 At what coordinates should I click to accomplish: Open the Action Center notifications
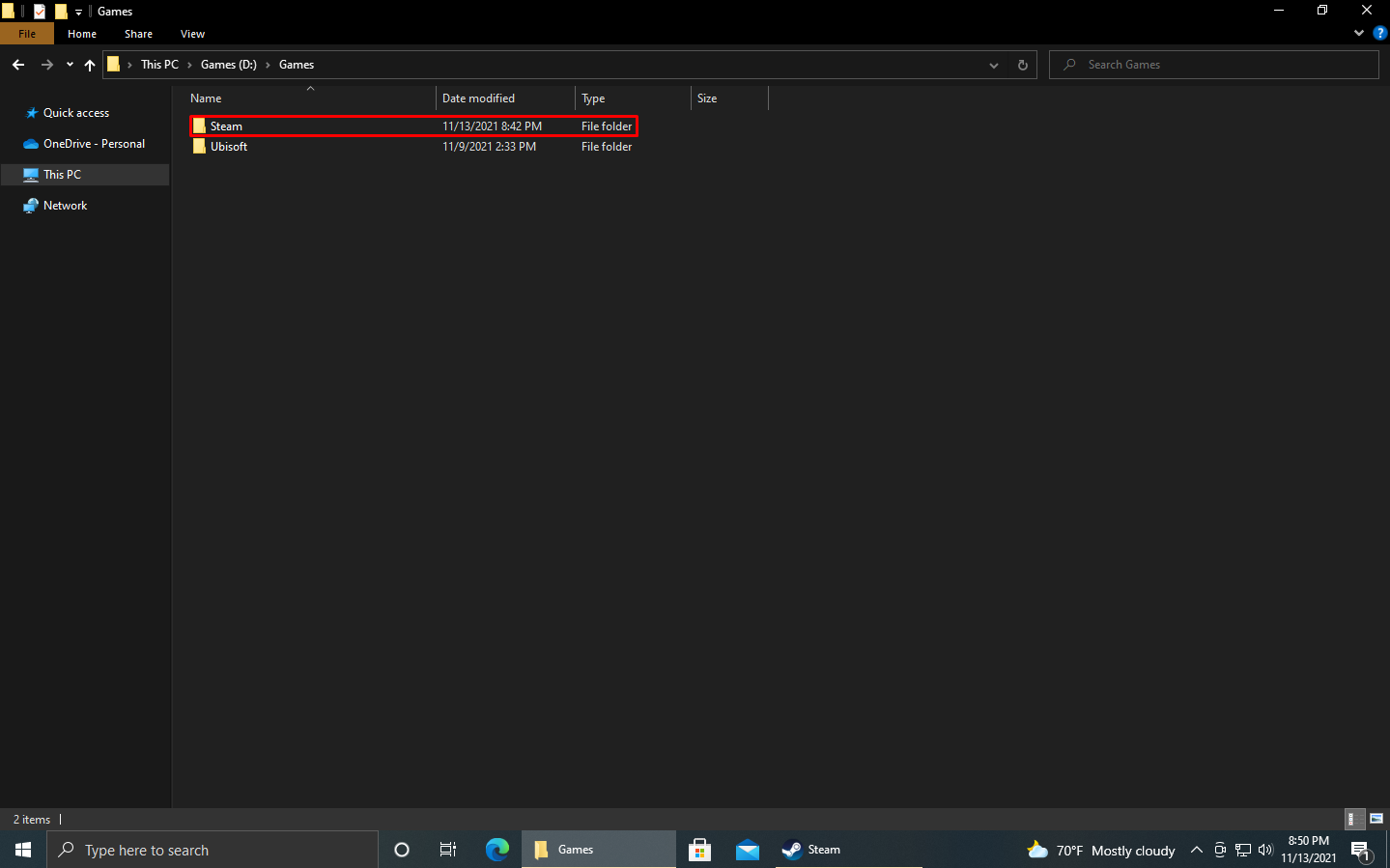click(x=1362, y=850)
